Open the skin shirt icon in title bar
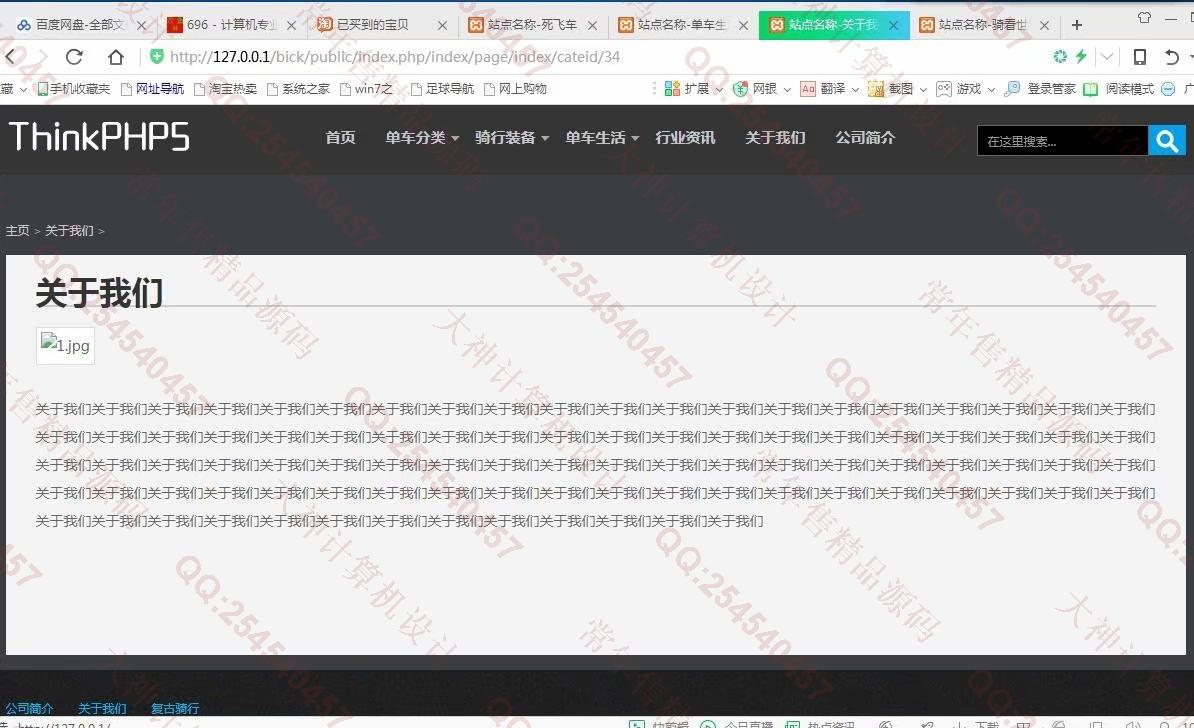 [1144, 17]
